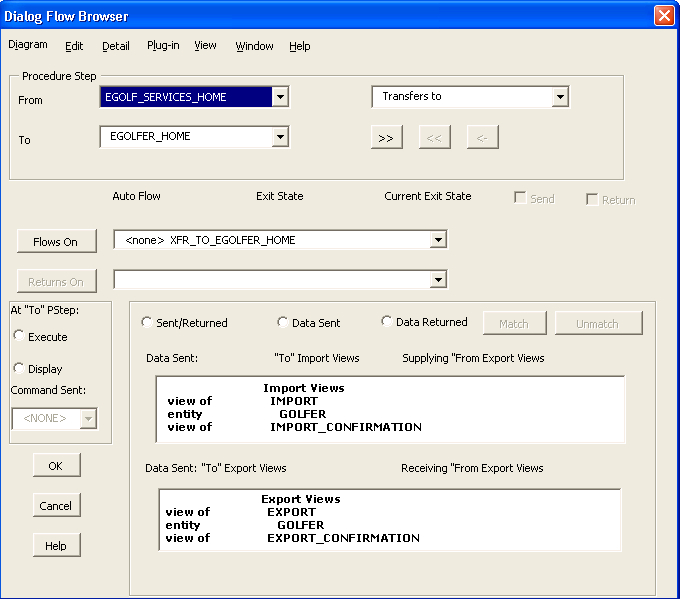Open the Flows On exit state dropdown
The height and width of the screenshot is (599, 680).
tap(437, 240)
